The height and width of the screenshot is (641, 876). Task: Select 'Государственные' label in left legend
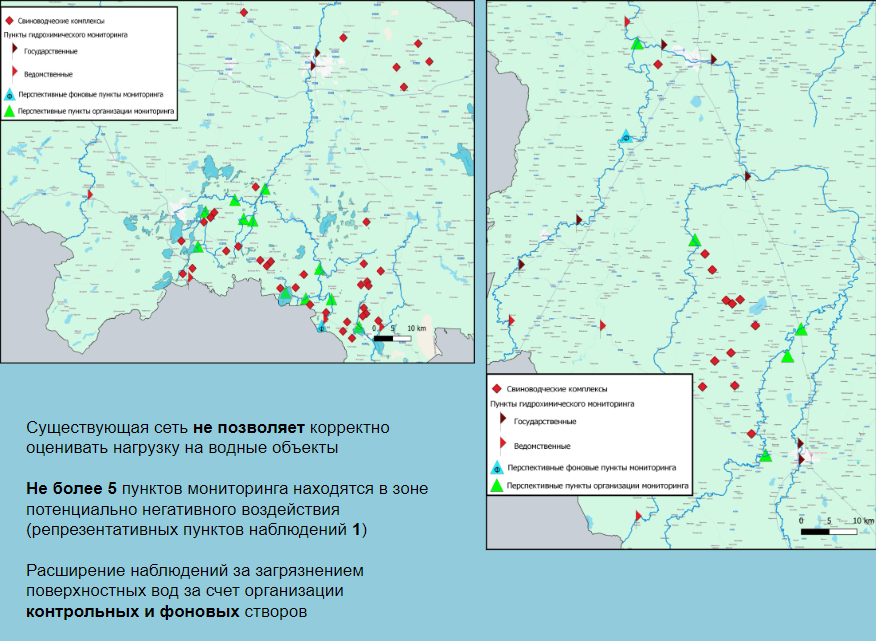coord(51,51)
